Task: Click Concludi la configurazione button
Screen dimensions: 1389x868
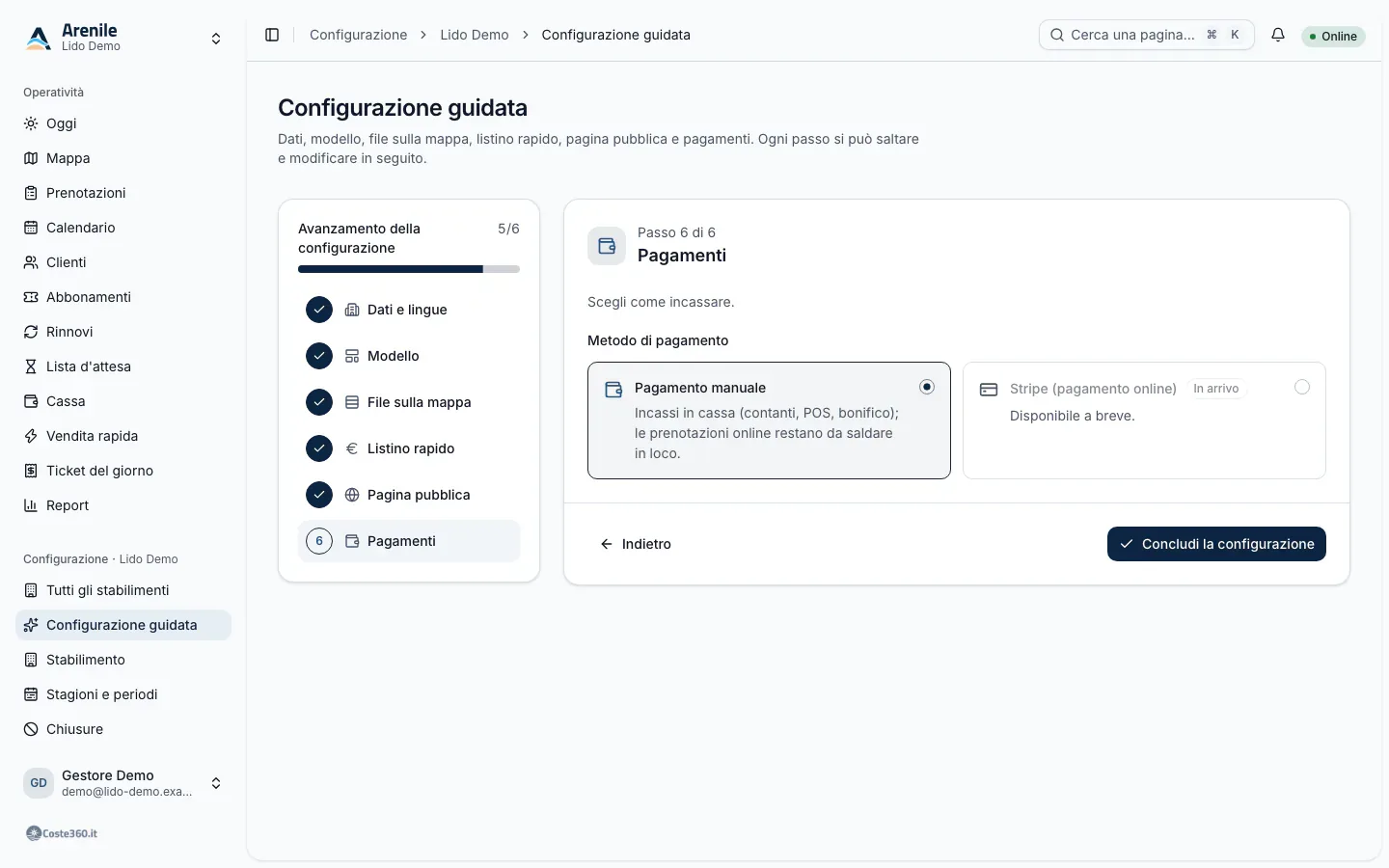Action: point(1216,544)
